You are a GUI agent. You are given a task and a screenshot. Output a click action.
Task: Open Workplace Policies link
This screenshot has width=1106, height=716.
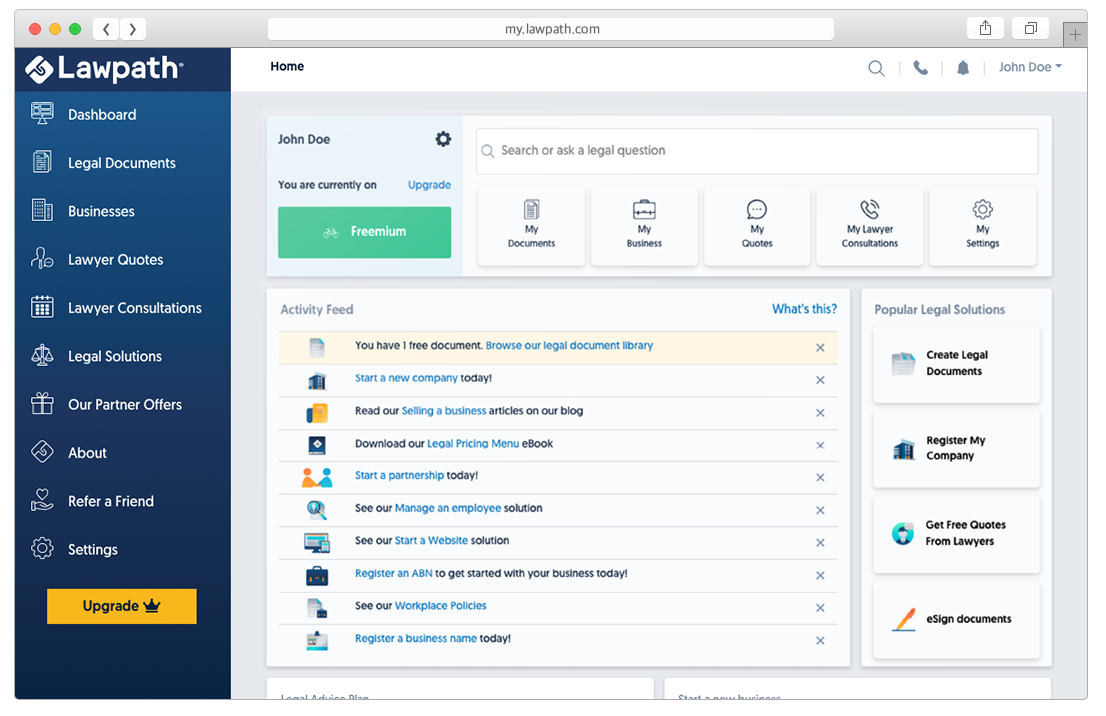coord(441,606)
